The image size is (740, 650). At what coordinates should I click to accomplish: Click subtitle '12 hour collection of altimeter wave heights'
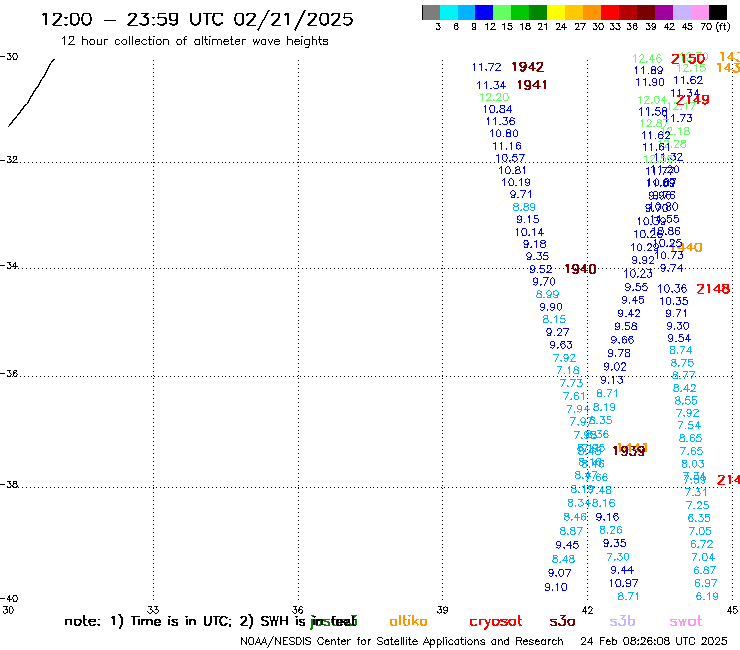pyautogui.click(x=194, y=41)
